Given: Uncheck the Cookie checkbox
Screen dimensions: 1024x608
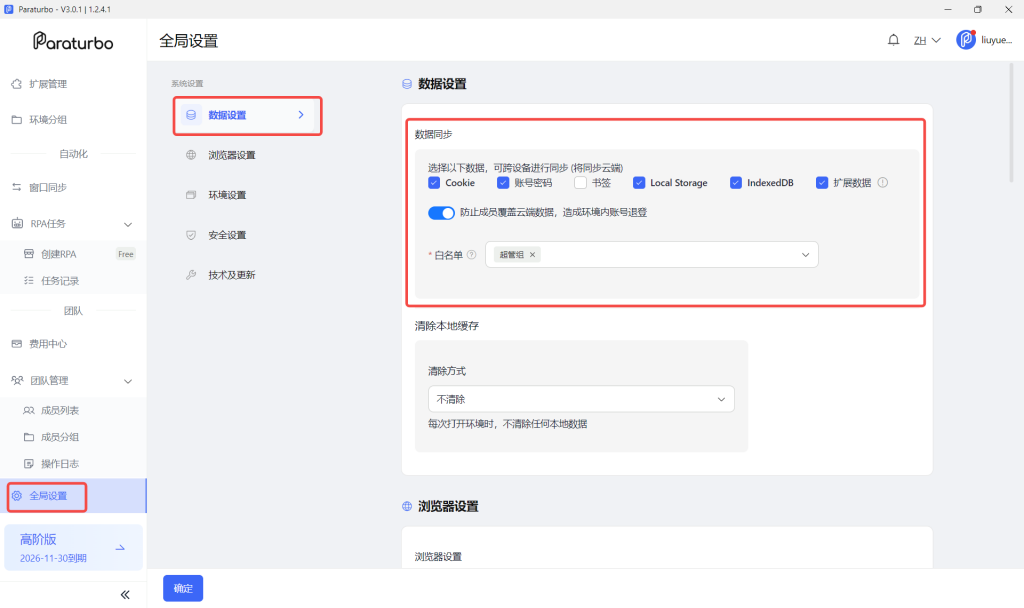Looking at the screenshot, I should pyautogui.click(x=434, y=183).
